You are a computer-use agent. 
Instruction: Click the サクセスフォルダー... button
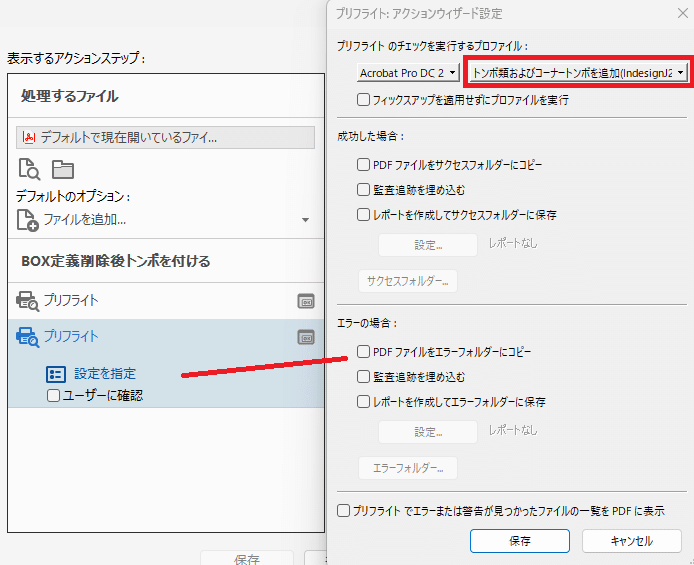[x=408, y=281]
